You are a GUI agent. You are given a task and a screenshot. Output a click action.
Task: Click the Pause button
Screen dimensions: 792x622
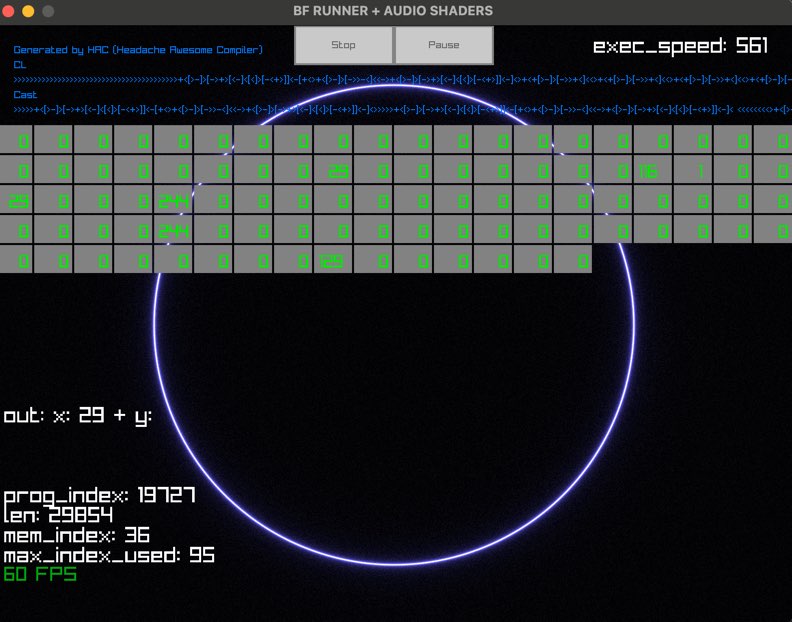point(444,45)
